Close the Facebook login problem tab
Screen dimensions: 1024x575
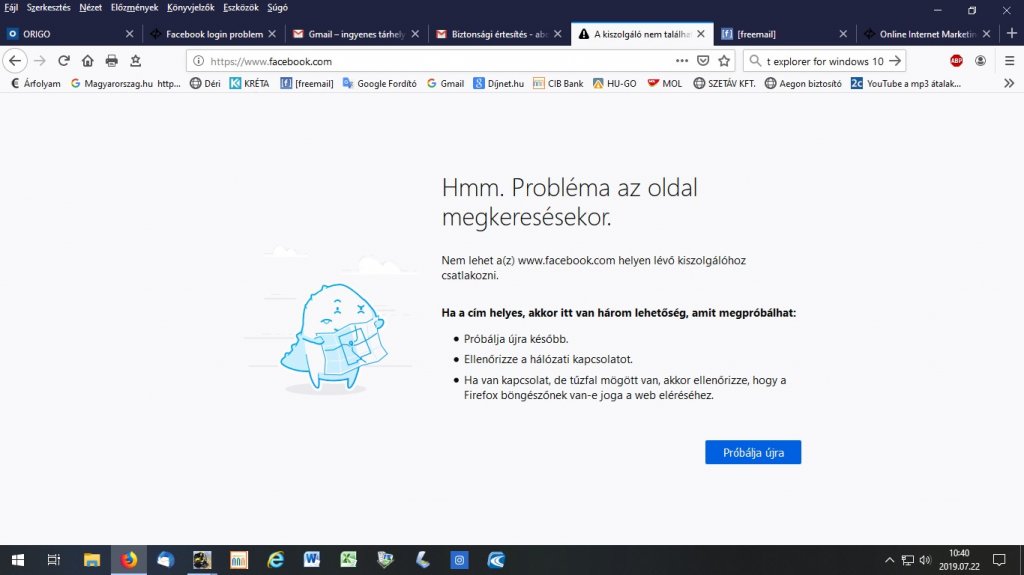(x=272, y=34)
